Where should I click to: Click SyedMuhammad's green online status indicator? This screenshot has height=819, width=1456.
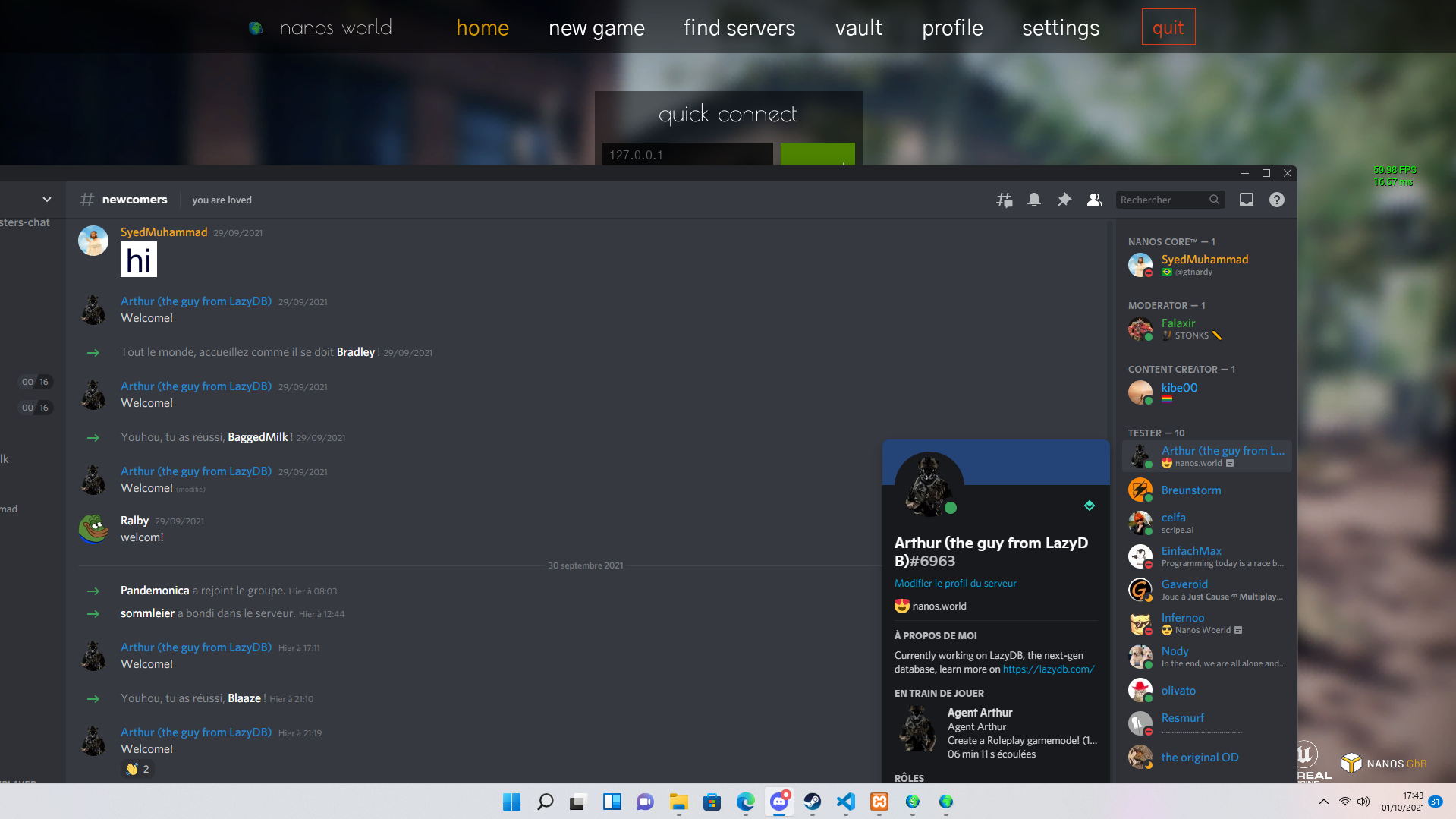1148,272
